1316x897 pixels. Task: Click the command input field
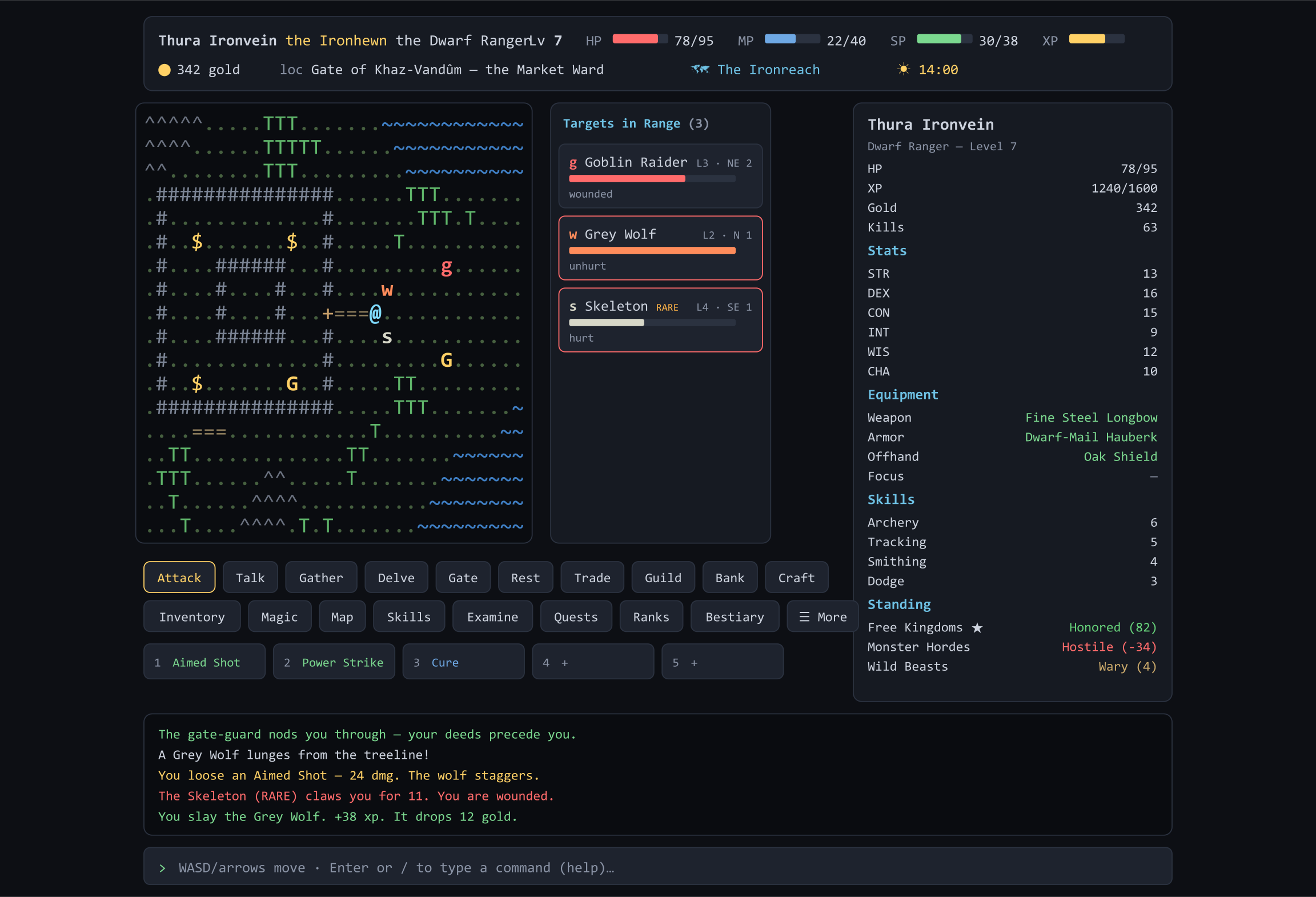click(658, 867)
